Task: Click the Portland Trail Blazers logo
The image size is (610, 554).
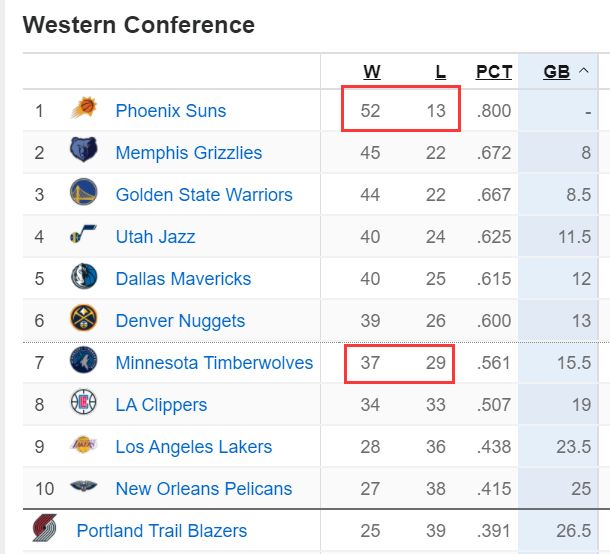Action: tap(43, 530)
